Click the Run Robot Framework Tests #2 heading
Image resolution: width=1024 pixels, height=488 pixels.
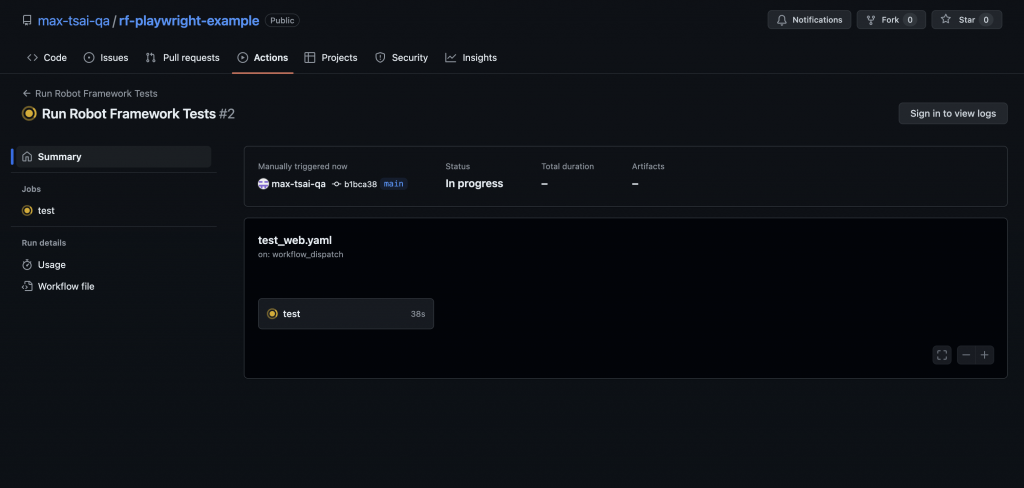pos(138,114)
